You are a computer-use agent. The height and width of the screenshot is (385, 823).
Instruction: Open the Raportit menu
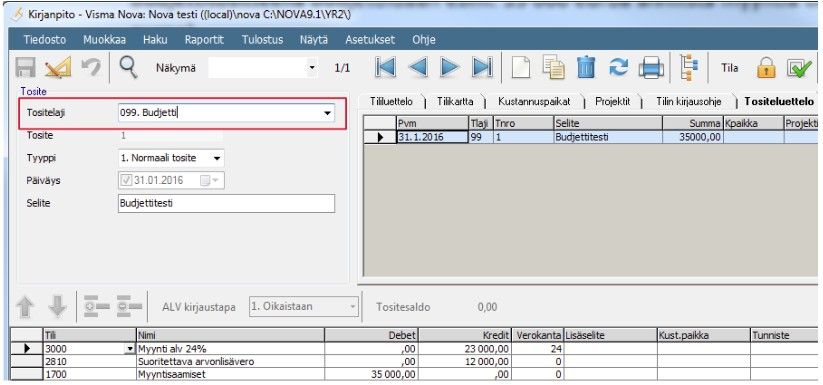[204, 40]
